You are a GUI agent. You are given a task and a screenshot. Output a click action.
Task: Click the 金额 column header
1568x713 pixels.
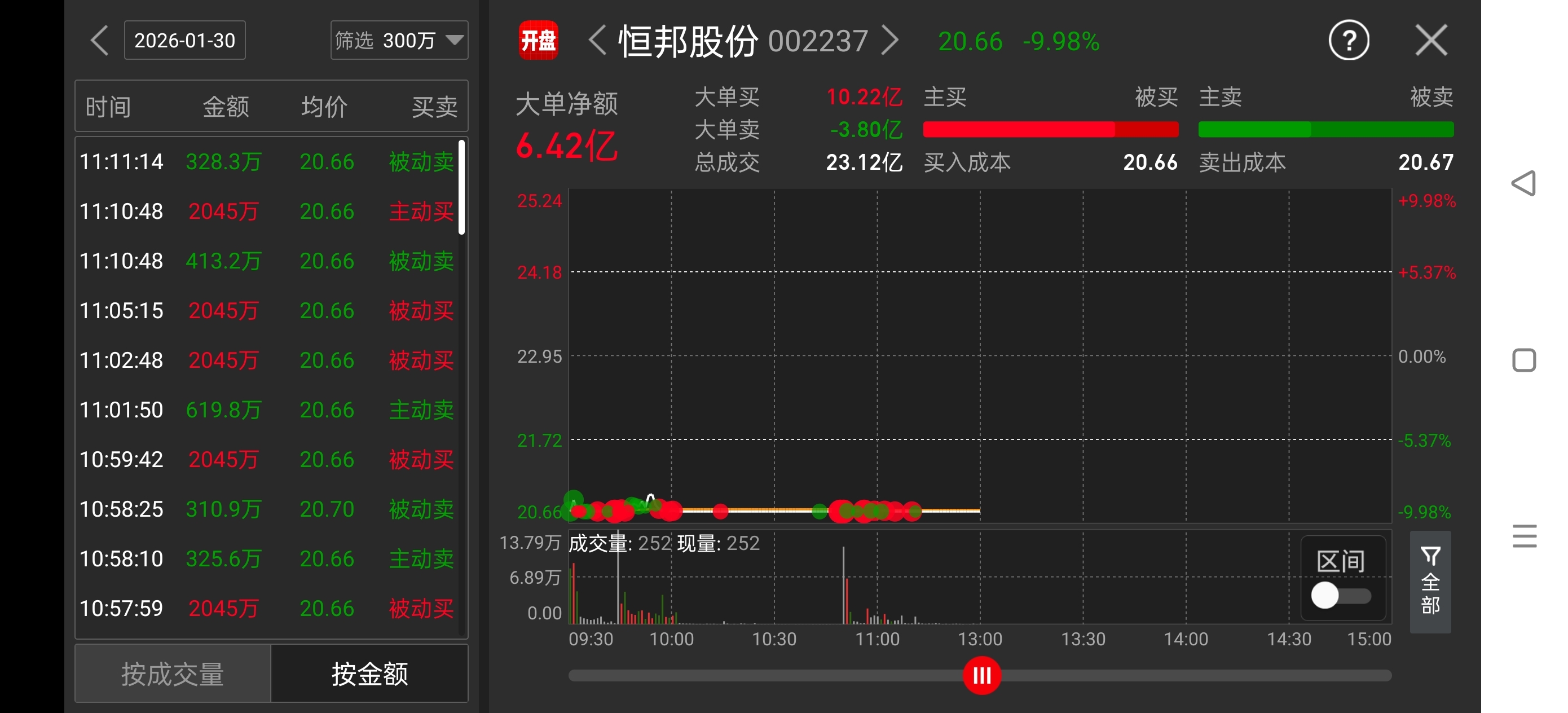click(x=225, y=107)
